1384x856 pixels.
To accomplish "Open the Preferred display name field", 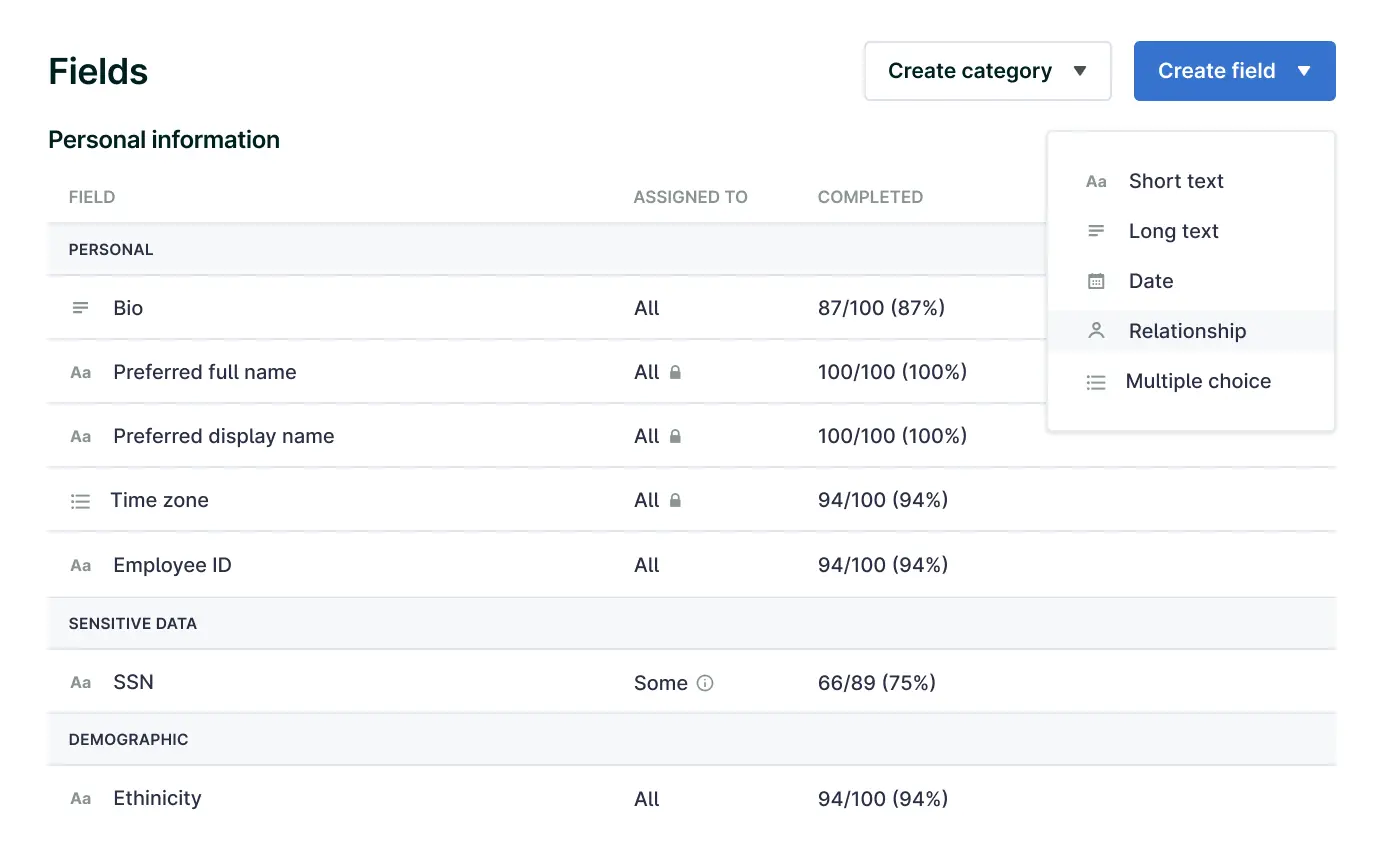I will point(223,436).
